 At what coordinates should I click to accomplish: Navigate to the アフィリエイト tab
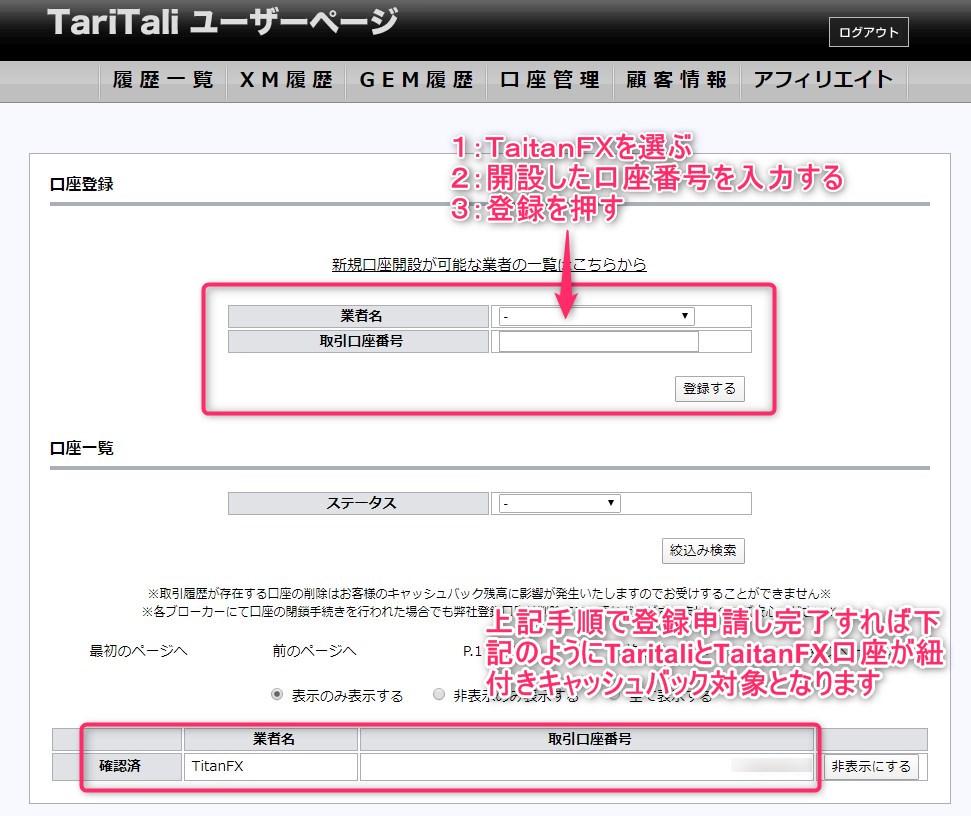[x=823, y=81]
